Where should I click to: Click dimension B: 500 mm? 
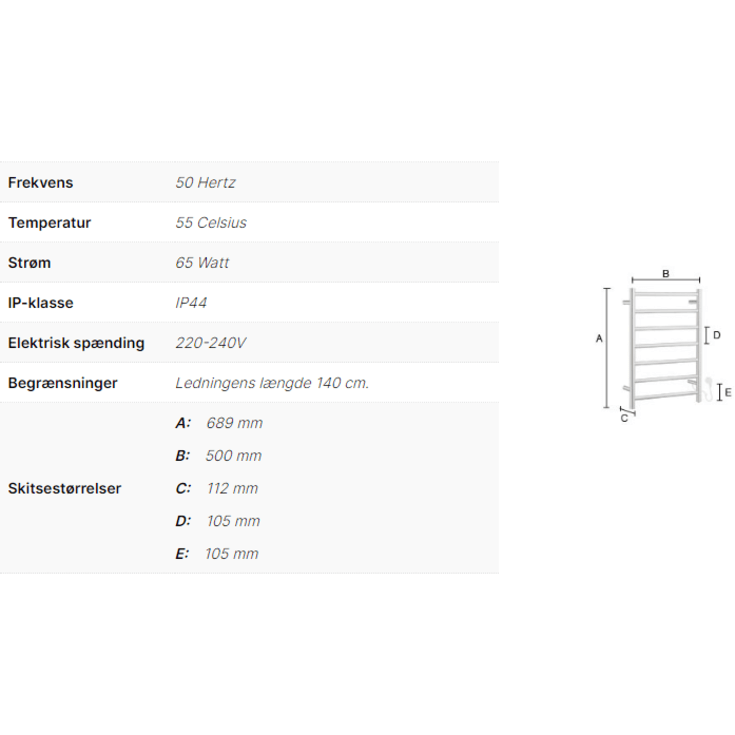[218, 456]
